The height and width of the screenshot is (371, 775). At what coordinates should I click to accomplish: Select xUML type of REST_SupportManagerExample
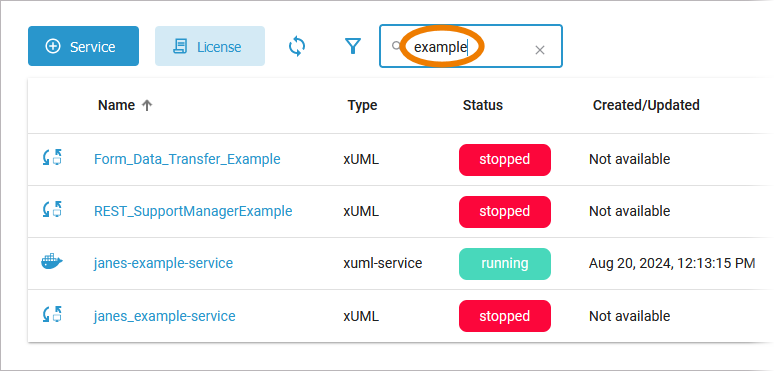click(x=361, y=211)
